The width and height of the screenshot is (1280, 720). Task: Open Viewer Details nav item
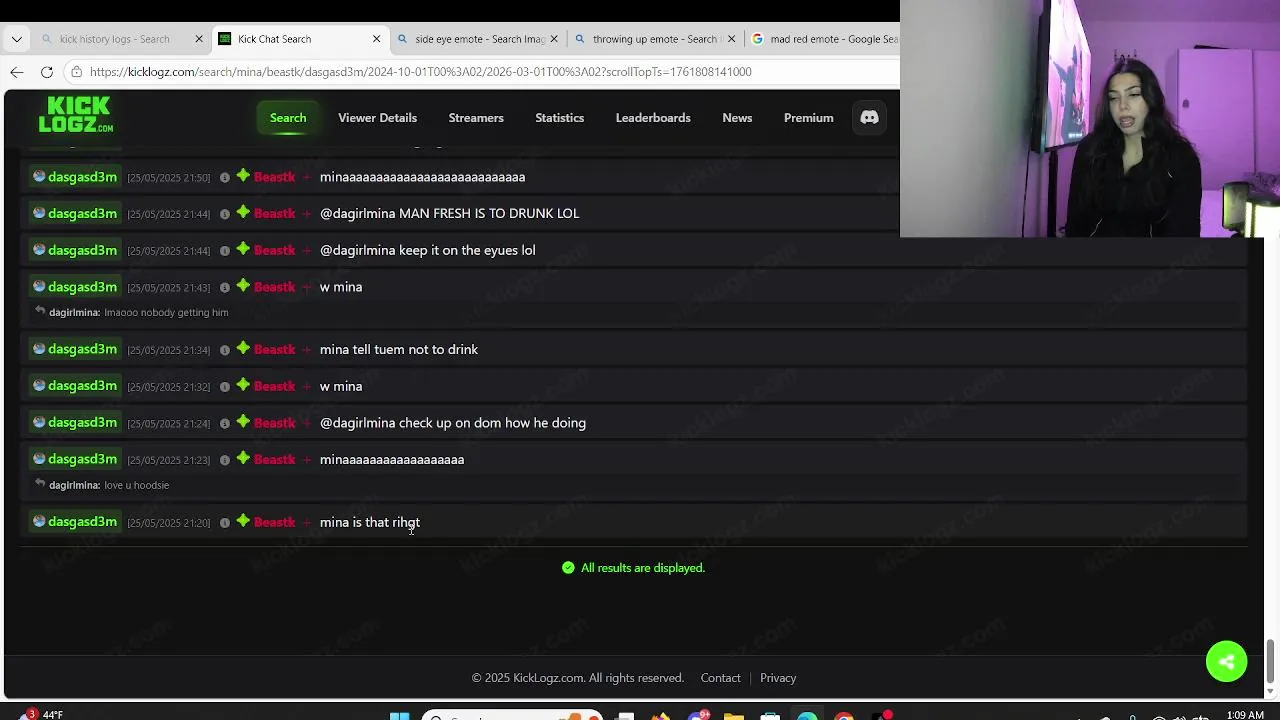point(377,118)
